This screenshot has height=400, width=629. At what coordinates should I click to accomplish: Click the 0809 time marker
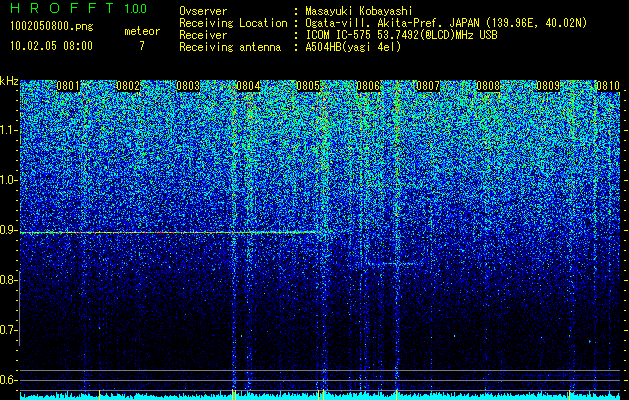548,86
